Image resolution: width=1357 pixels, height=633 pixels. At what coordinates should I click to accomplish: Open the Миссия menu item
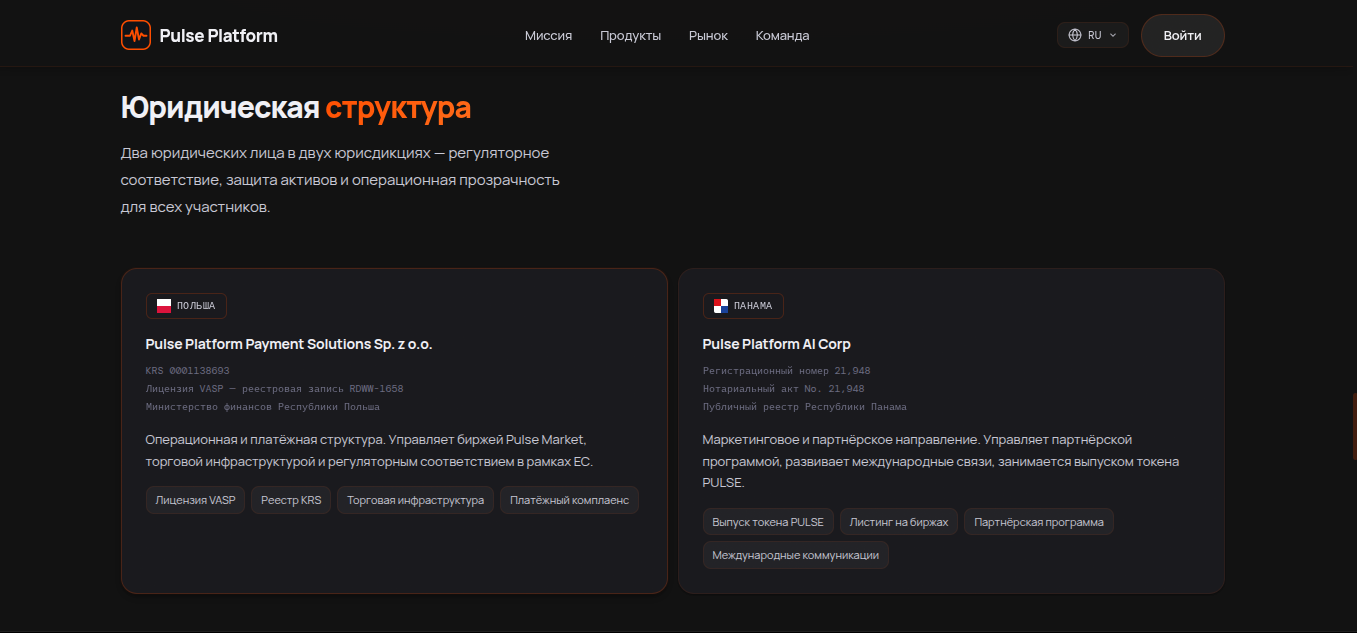point(548,35)
